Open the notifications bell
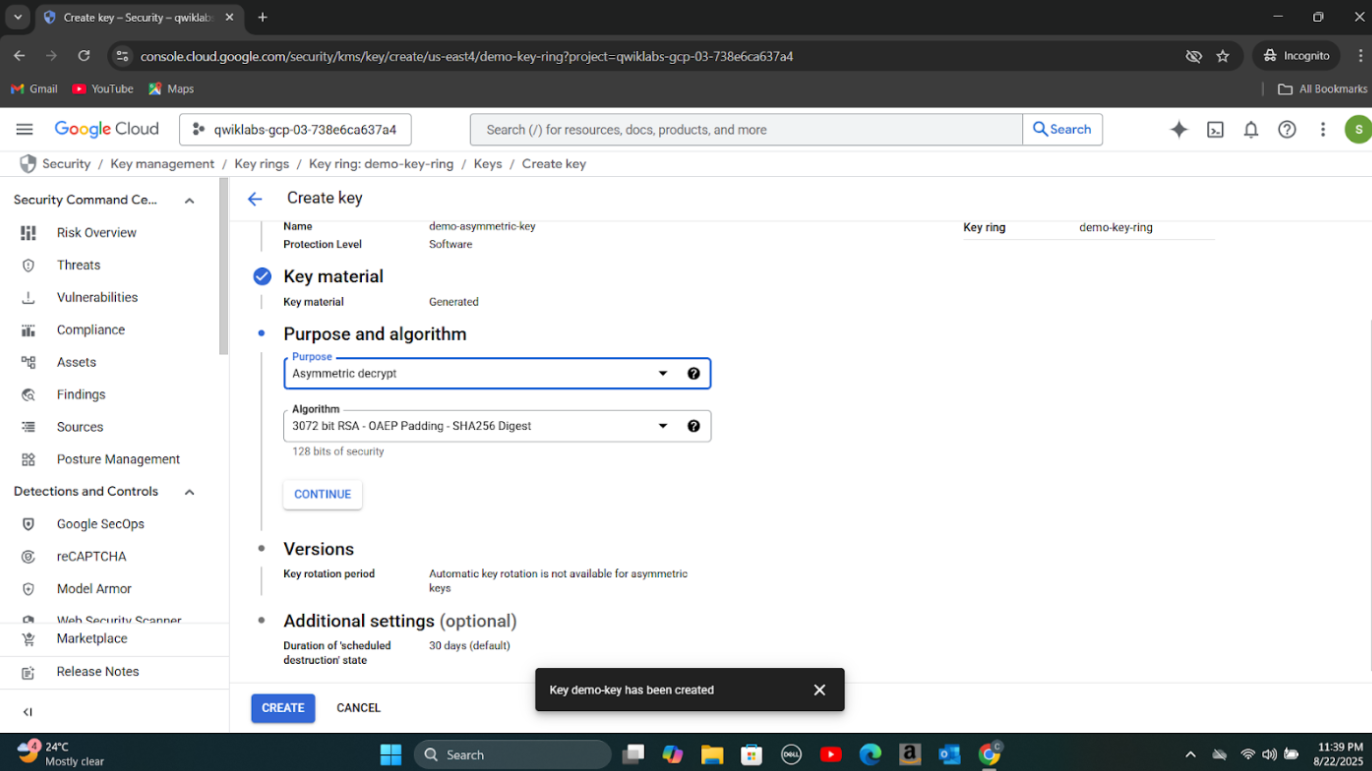 click(1251, 129)
